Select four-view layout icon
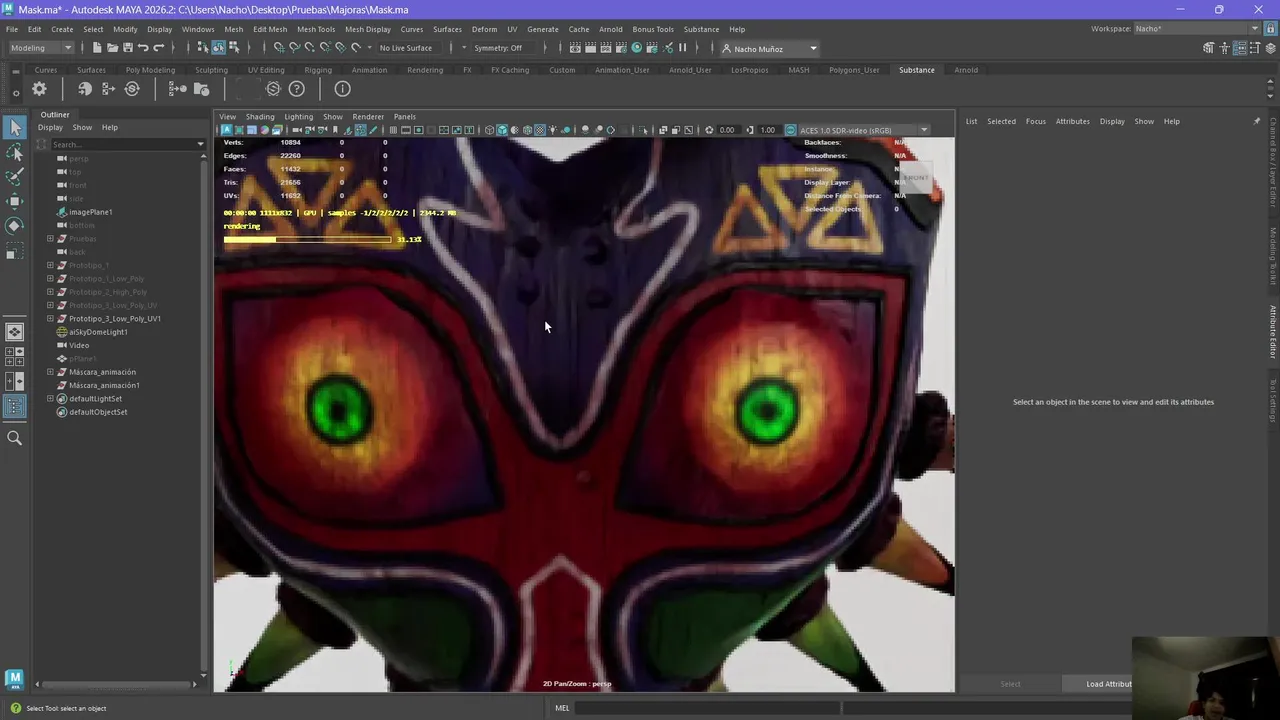 [x=14, y=356]
